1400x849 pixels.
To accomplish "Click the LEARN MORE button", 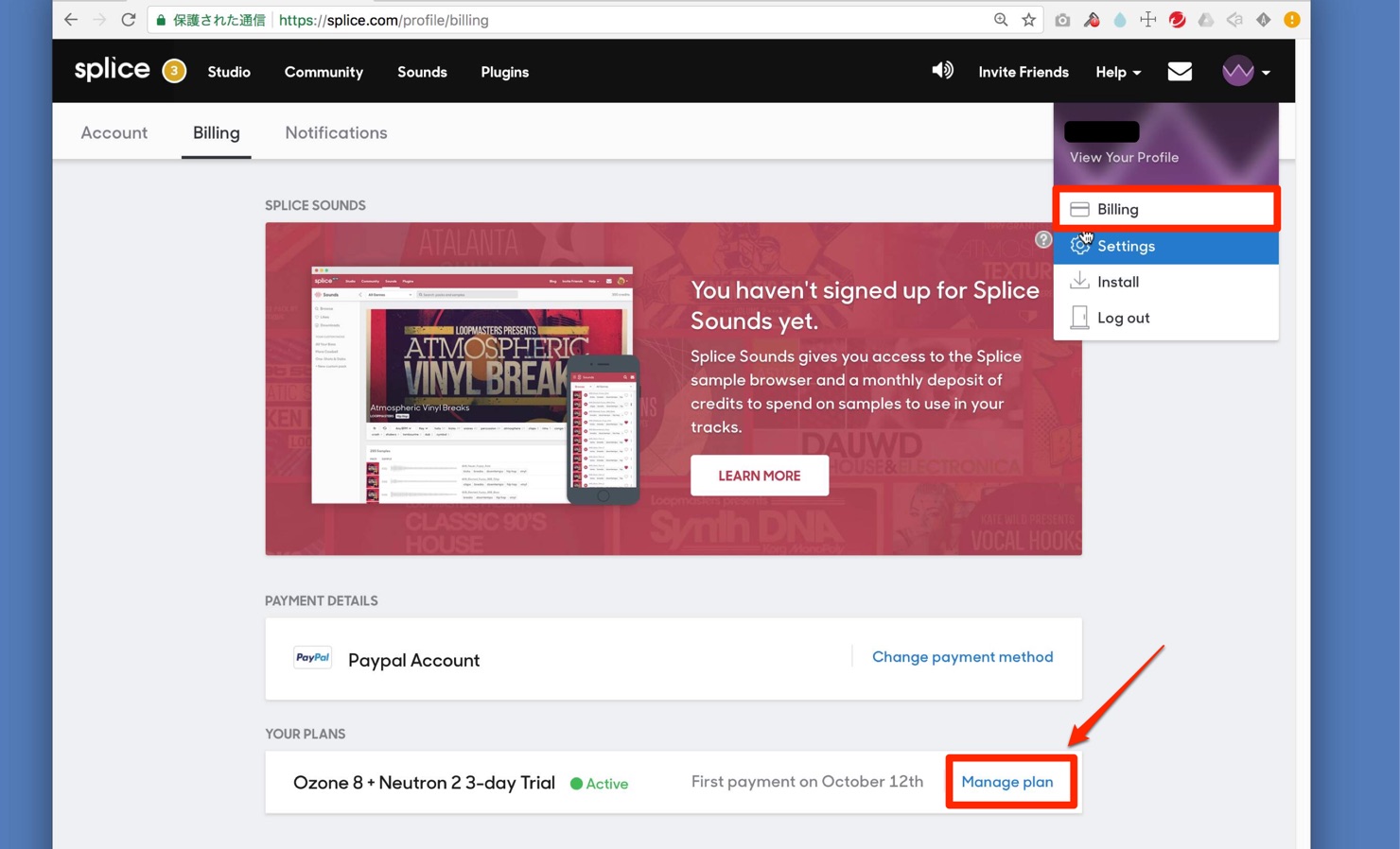I will tap(760, 476).
